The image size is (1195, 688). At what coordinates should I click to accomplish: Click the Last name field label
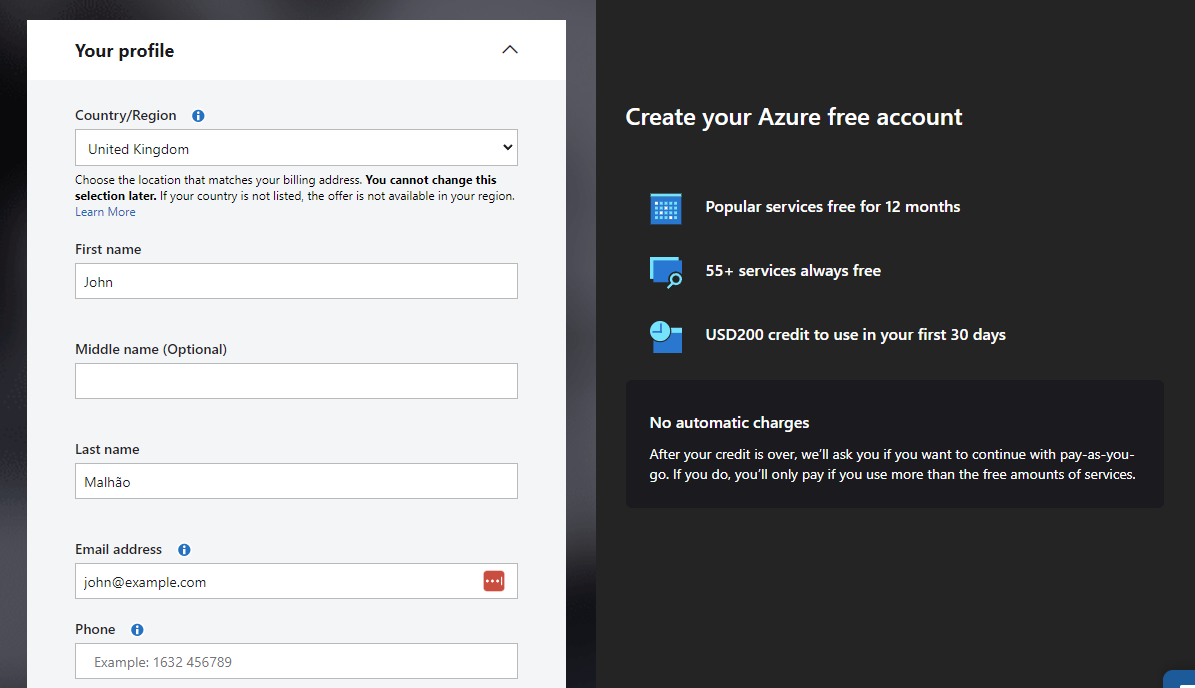(107, 450)
